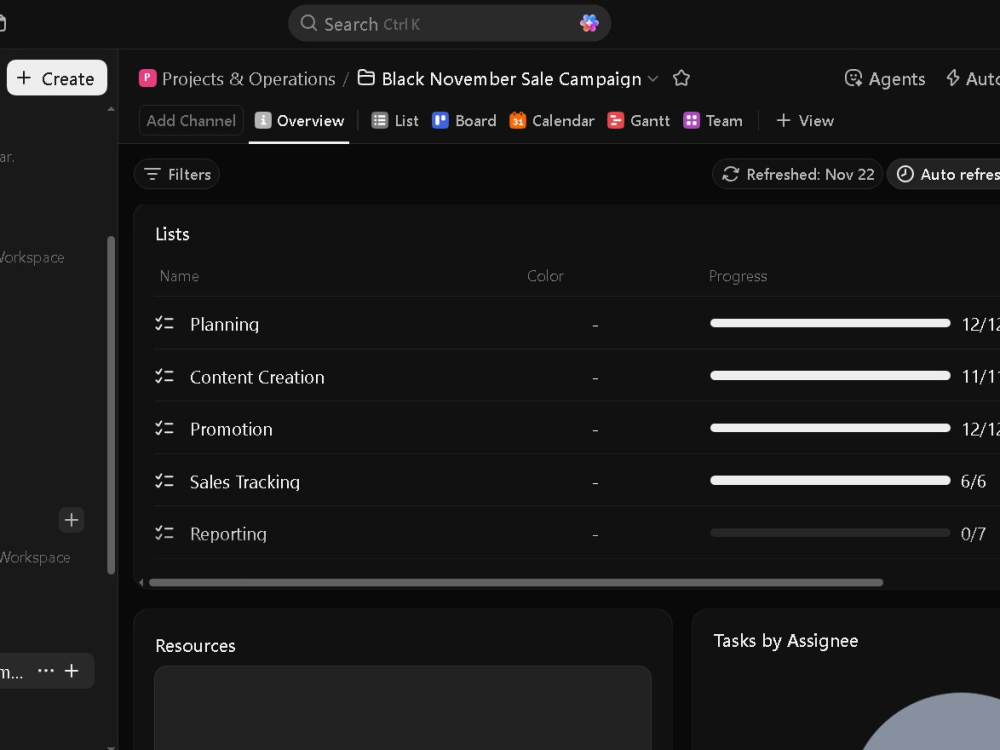This screenshot has width=1000, height=750.
Task: Click the plus icon beside sidebar ellipsis
Action: click(x=71, y=670)
